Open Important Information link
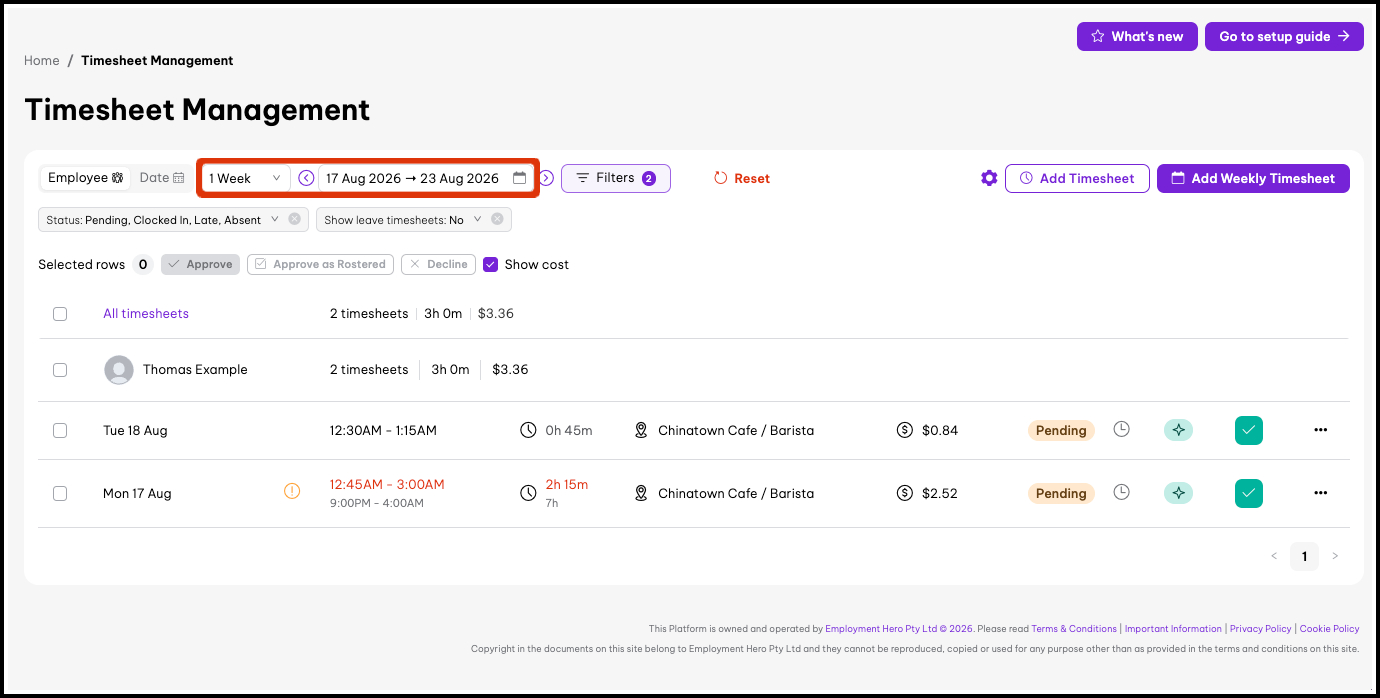1380x698 pixels. click(x=1173, y=629)
